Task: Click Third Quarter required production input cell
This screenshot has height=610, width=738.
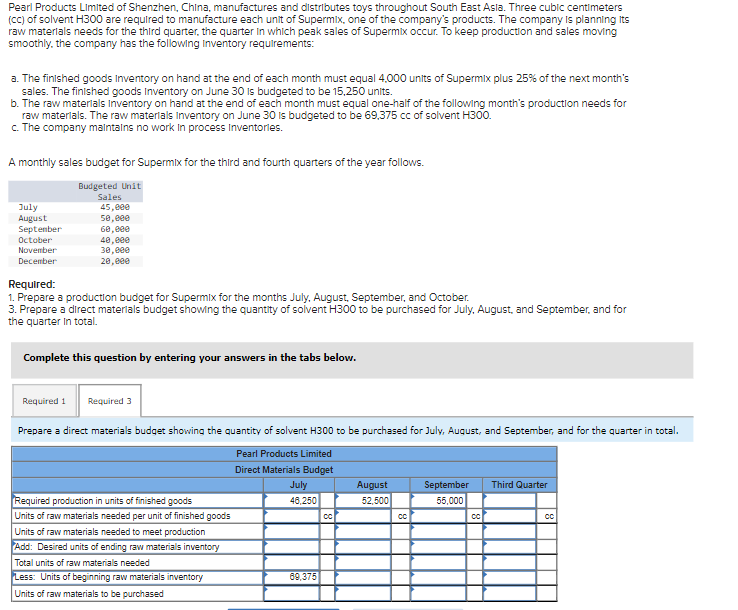Action: 510,500
